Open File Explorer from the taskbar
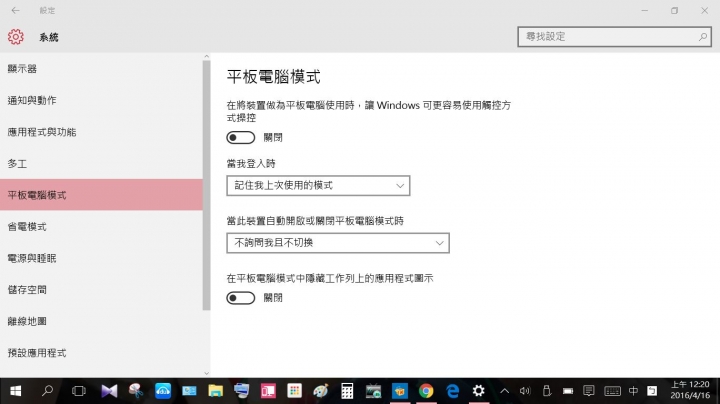 (215, 391)
